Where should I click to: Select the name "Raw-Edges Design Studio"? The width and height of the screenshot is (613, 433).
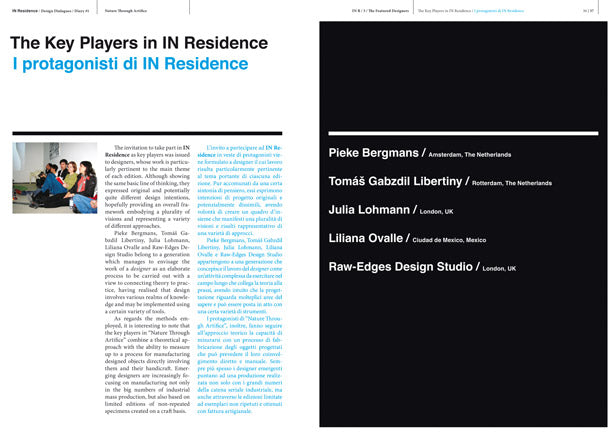point(401,267)
